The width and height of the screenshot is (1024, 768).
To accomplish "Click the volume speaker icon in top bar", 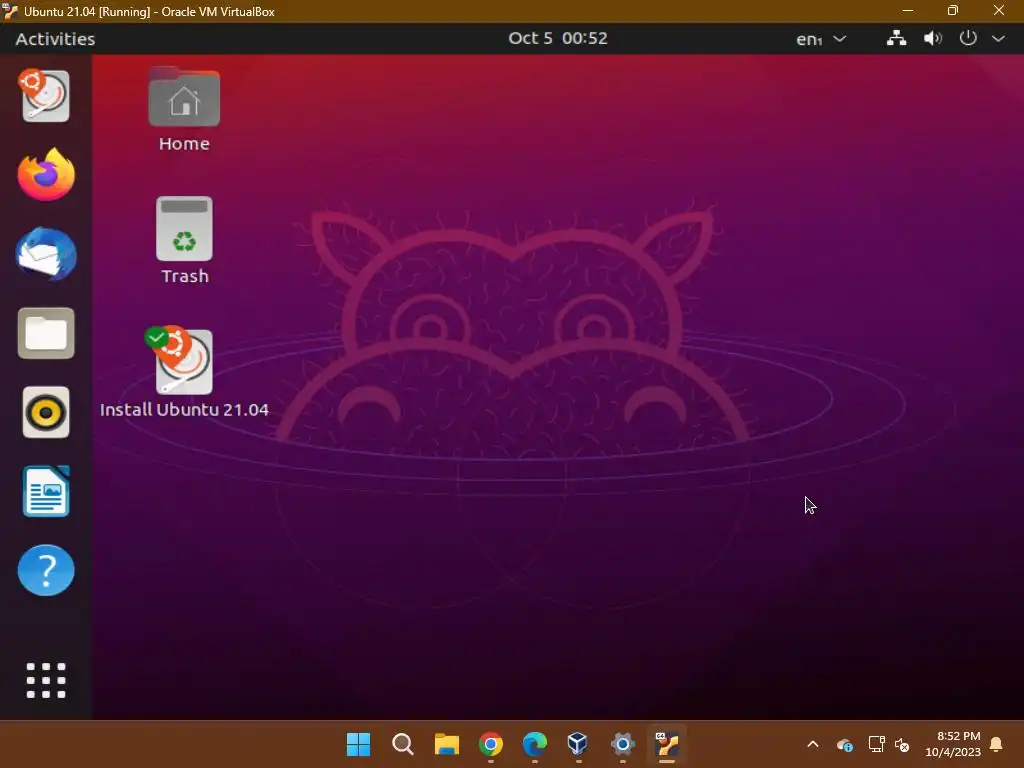I will [933, 39].
